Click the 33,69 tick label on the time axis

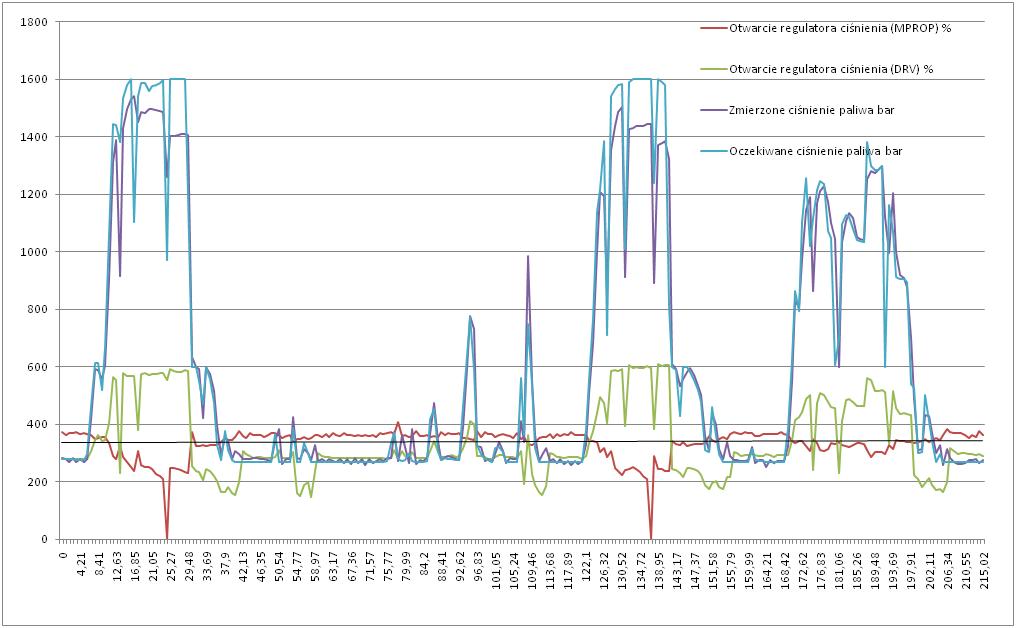click(x=207, y=564)
